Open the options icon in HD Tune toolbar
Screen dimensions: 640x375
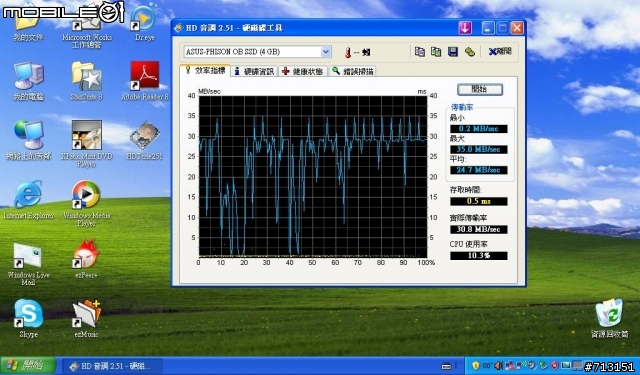click(469, 51)
